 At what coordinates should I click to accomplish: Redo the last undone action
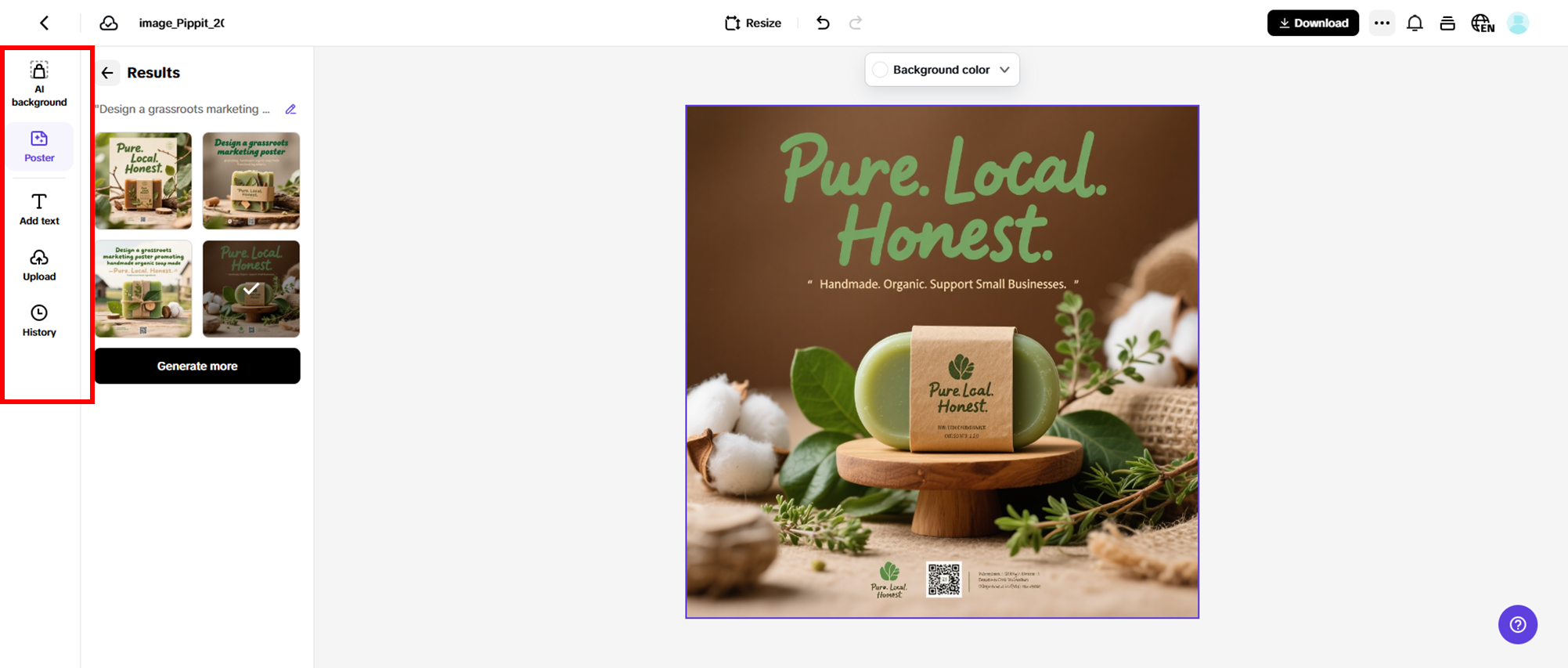tap(856, 23)
